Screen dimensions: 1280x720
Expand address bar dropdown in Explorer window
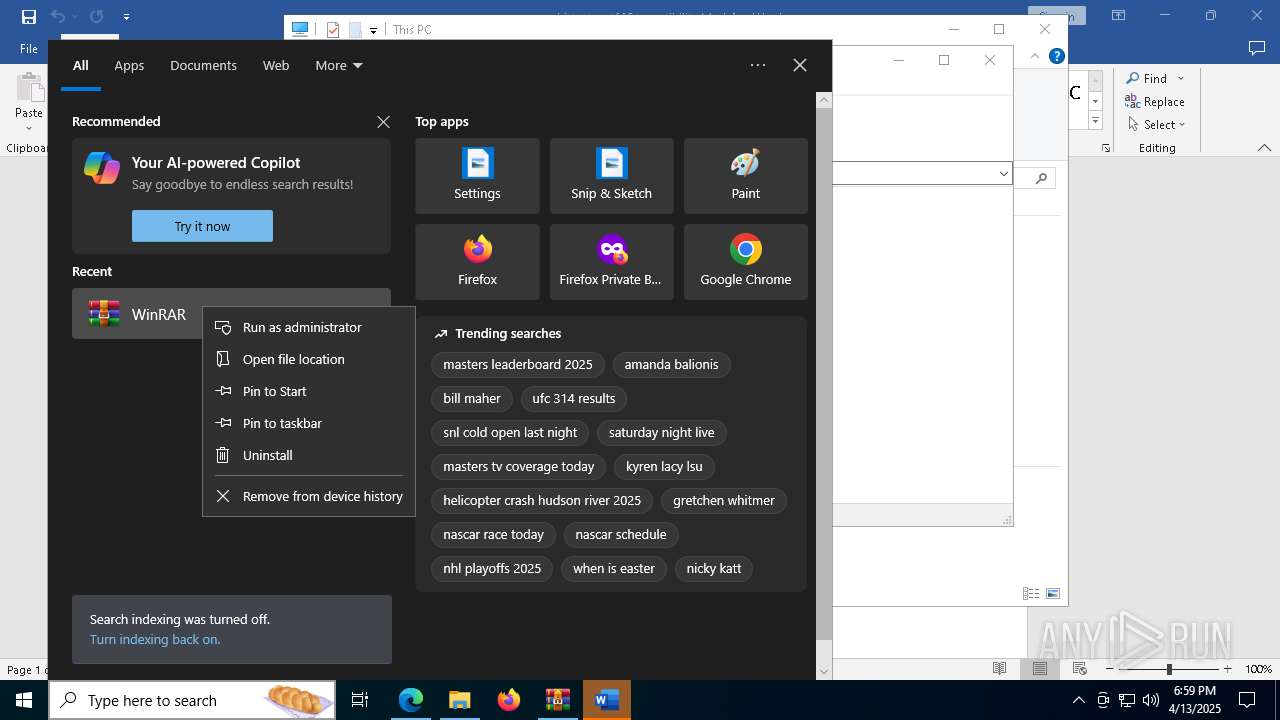1003,174
